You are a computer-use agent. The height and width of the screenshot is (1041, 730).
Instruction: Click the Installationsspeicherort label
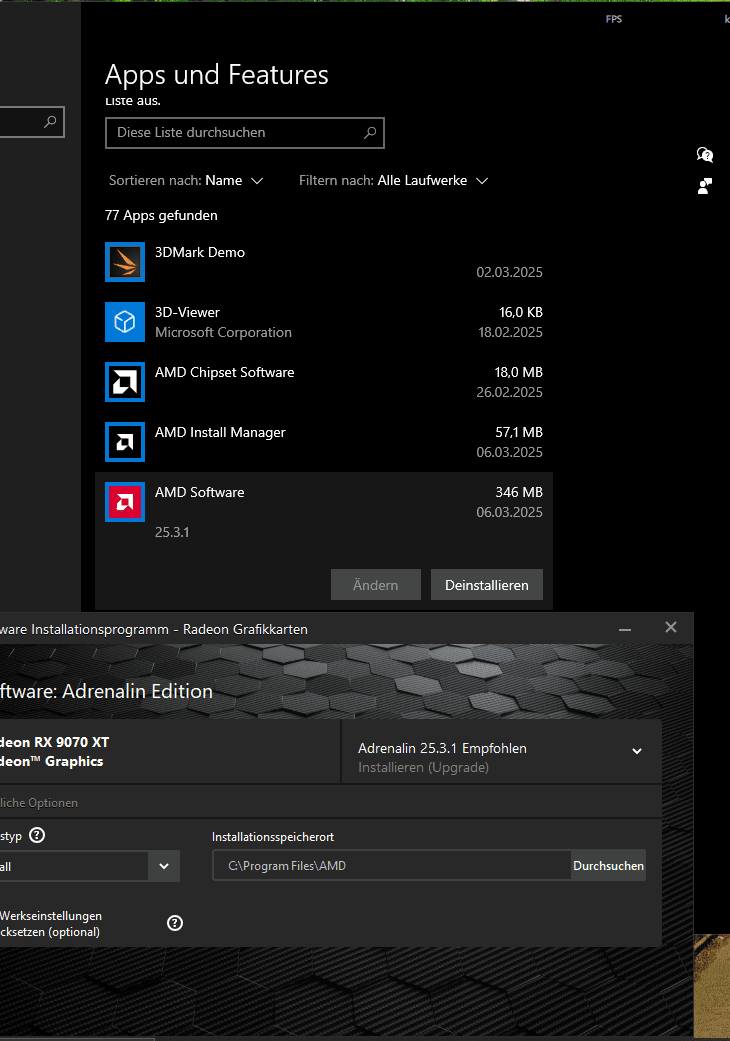coord(273,837)
